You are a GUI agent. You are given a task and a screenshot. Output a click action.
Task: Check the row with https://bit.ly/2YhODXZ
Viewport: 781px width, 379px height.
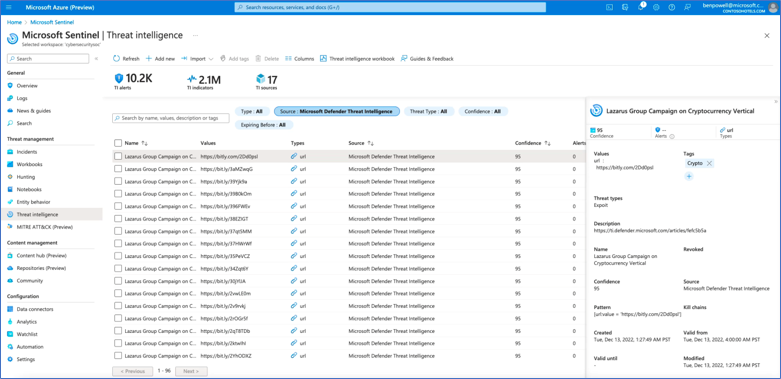click(118, 356)
